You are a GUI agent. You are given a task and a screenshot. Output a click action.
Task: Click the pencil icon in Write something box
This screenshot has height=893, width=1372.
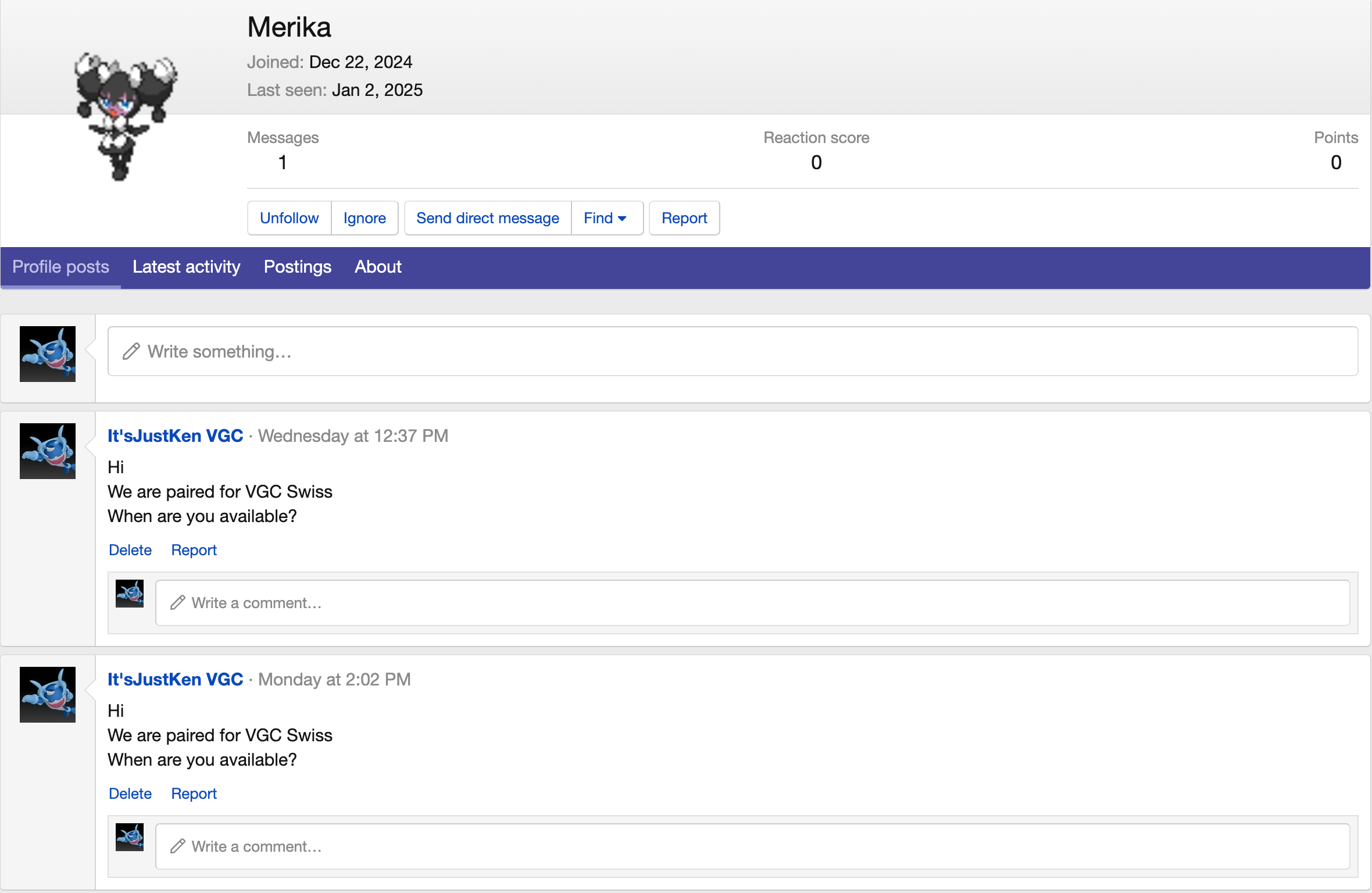[131, 351]
